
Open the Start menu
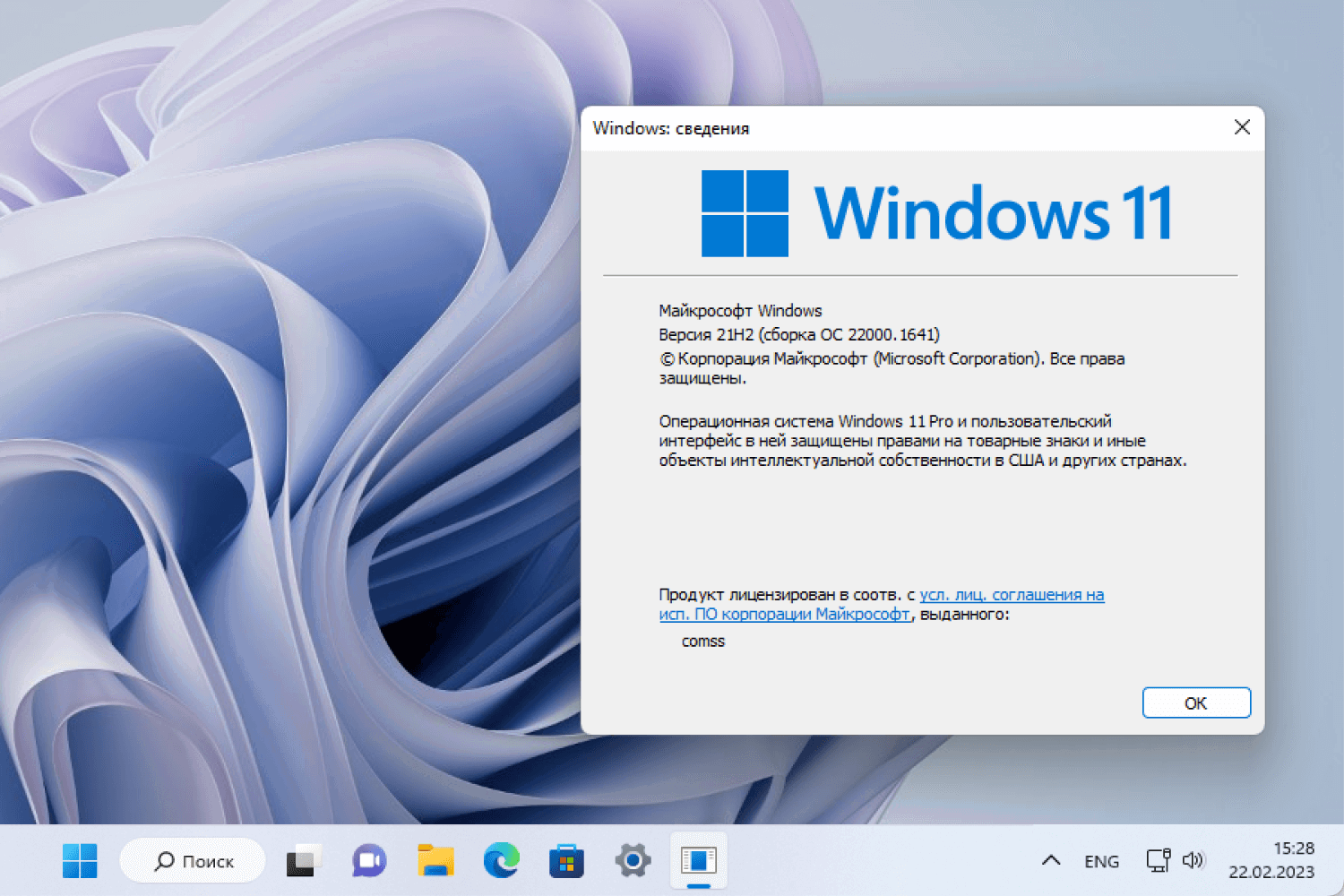(80, 861)
